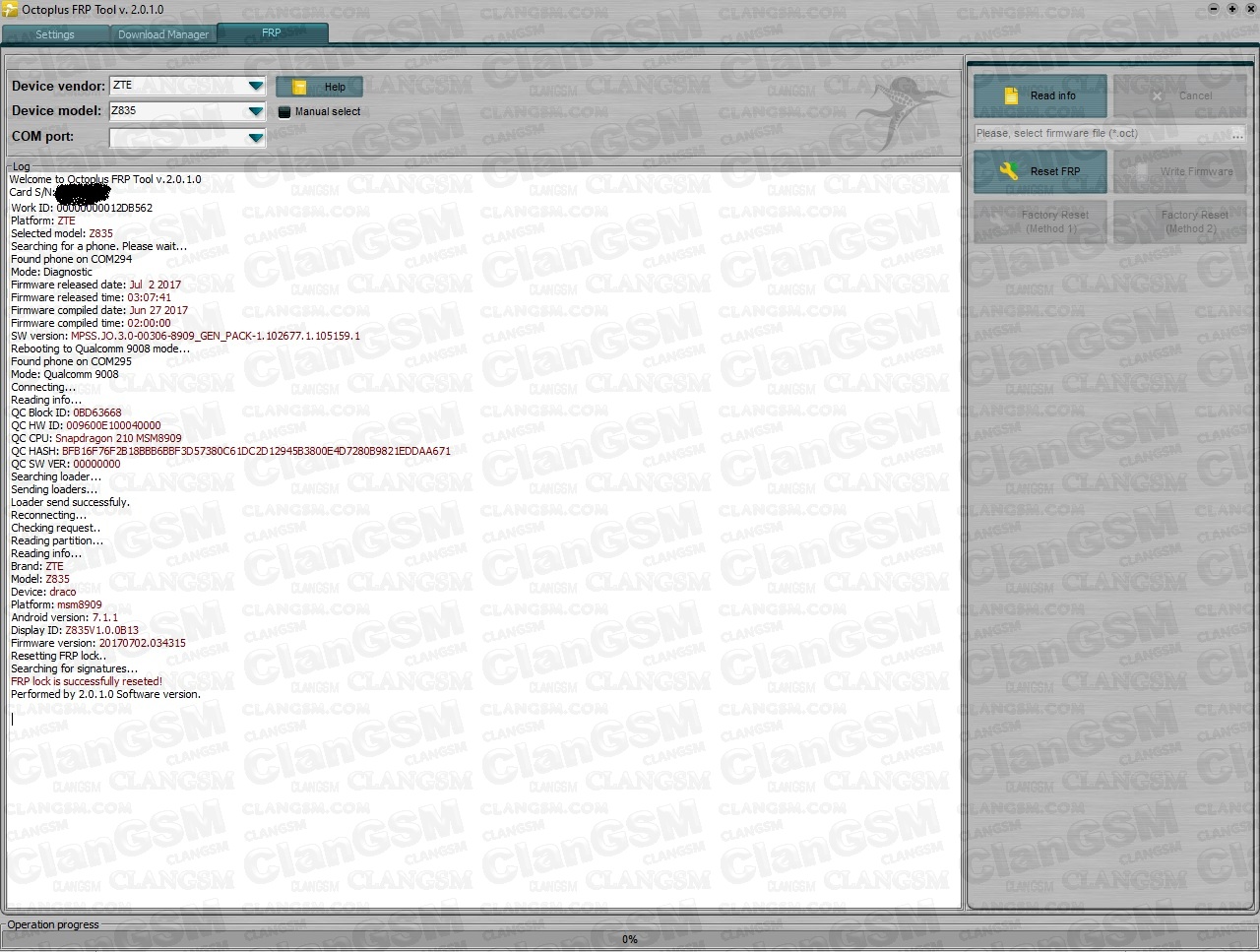Click the grayed-out Cancel button
Image resolution: width=1260 pixels, height=952 pixels.
tap(1181, 95)
